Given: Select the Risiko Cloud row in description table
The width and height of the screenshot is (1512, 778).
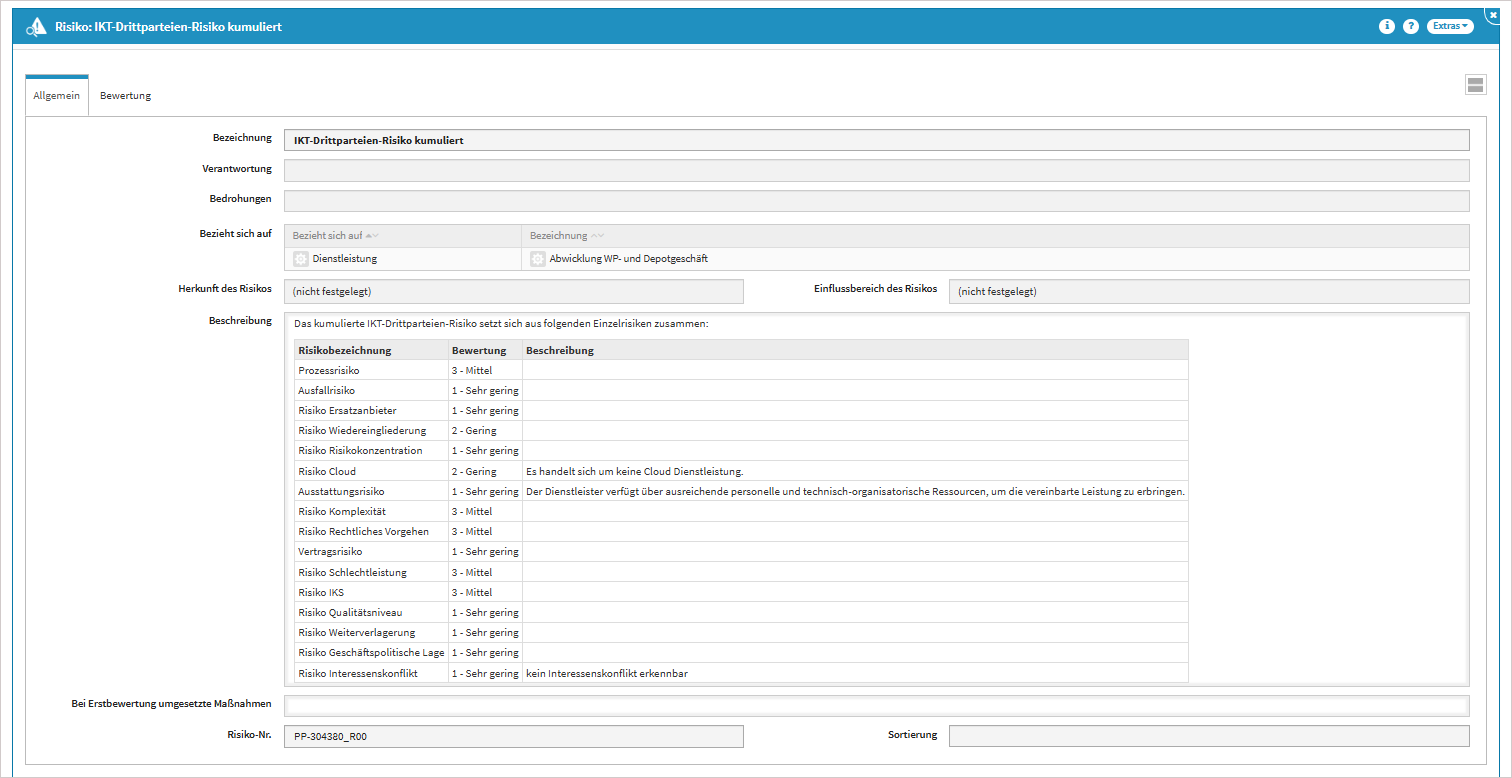Looking at the screenshot, I should pos(327,471).
